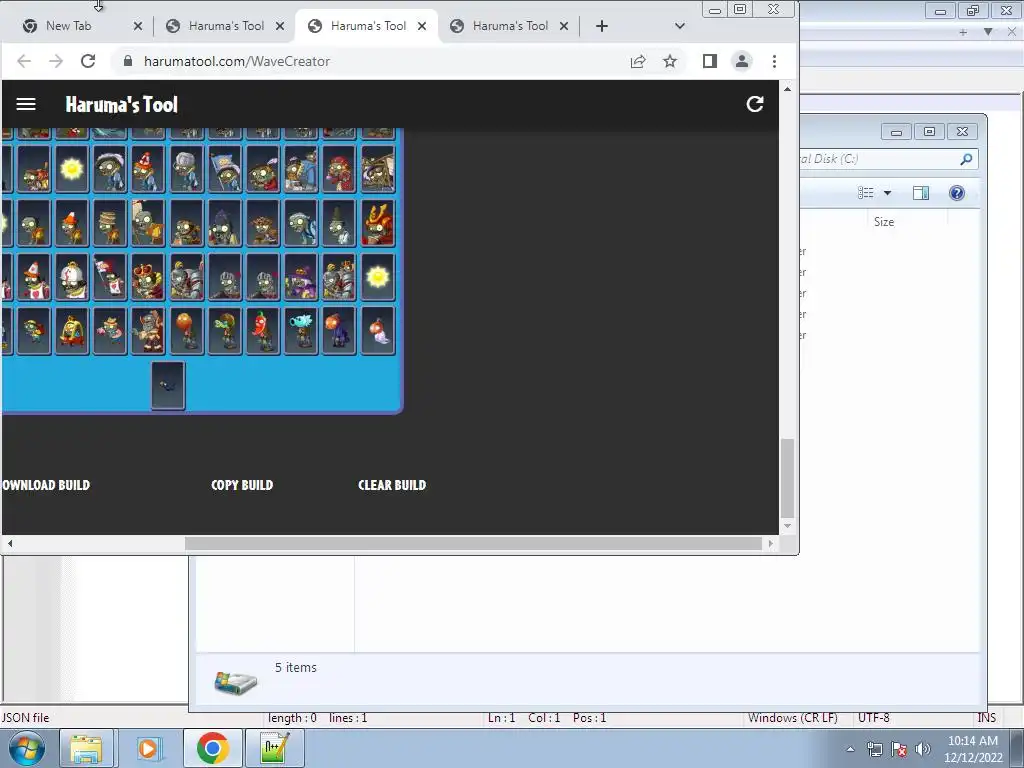Toggle the Chrome side panel
This screenshot has height=768, width=1024.
710,61
